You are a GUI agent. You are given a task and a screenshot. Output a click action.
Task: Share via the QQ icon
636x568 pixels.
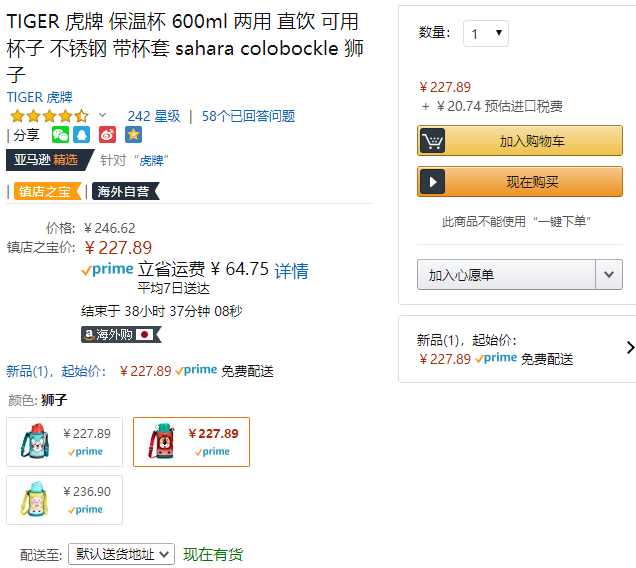82,135
